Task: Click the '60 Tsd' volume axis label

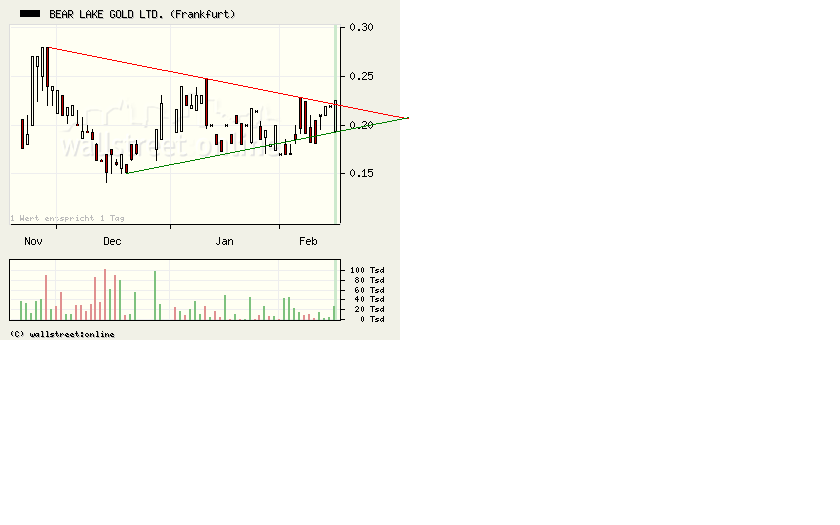Action: (x=369, y=290)
